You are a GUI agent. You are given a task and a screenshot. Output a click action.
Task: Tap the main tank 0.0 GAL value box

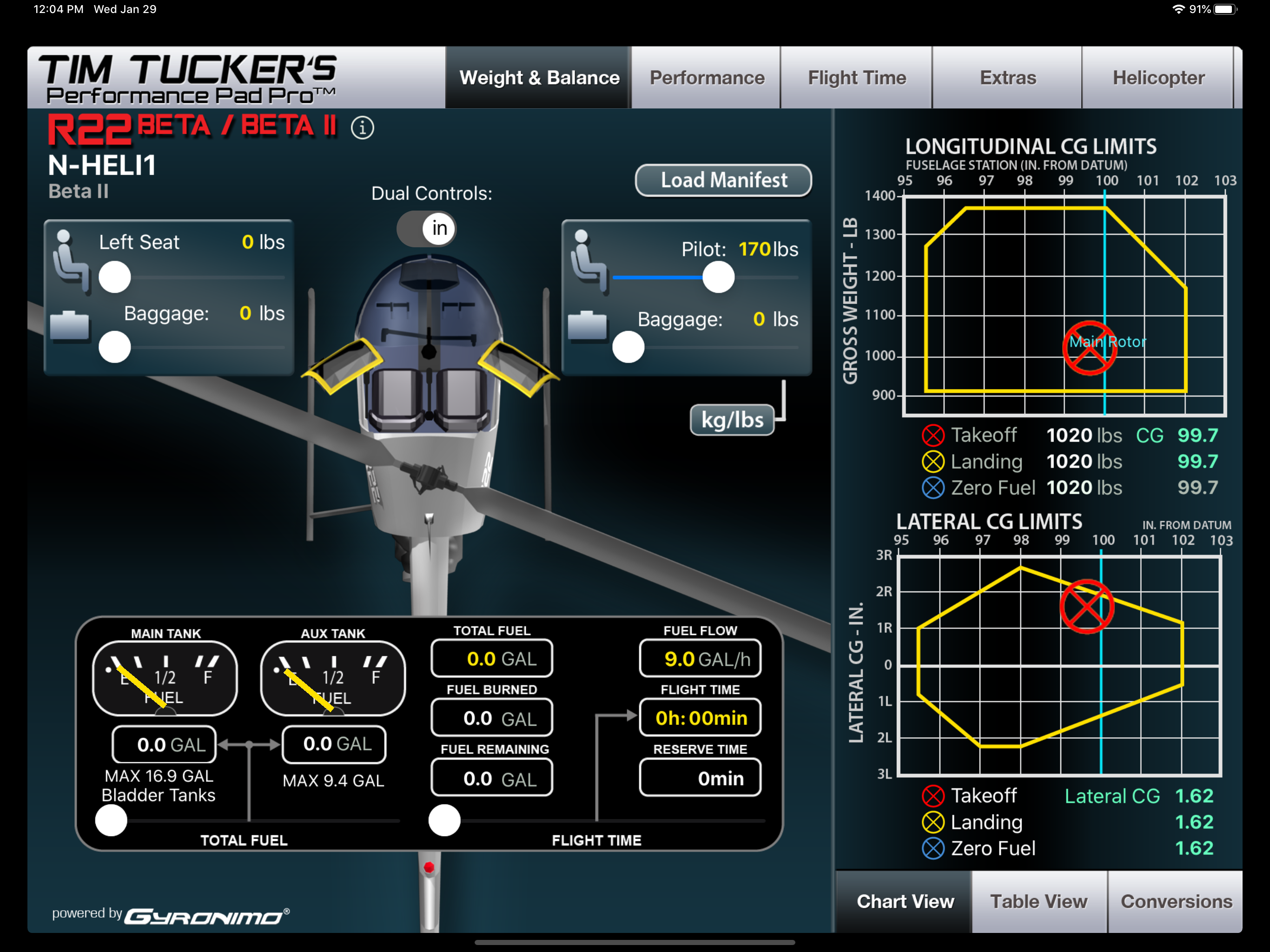click(x=164, y=745)
